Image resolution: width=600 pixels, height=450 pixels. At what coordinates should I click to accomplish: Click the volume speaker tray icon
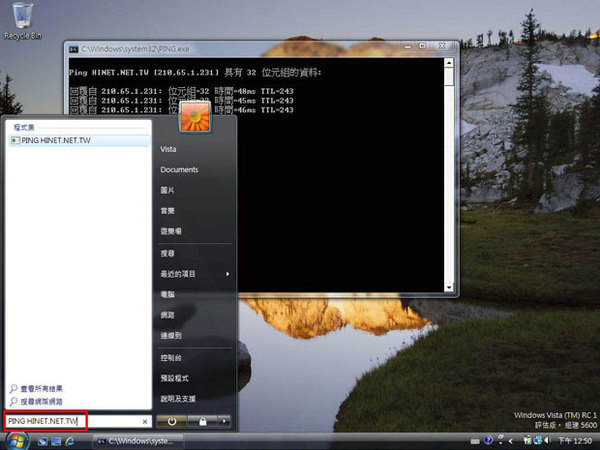coord(547,441)
